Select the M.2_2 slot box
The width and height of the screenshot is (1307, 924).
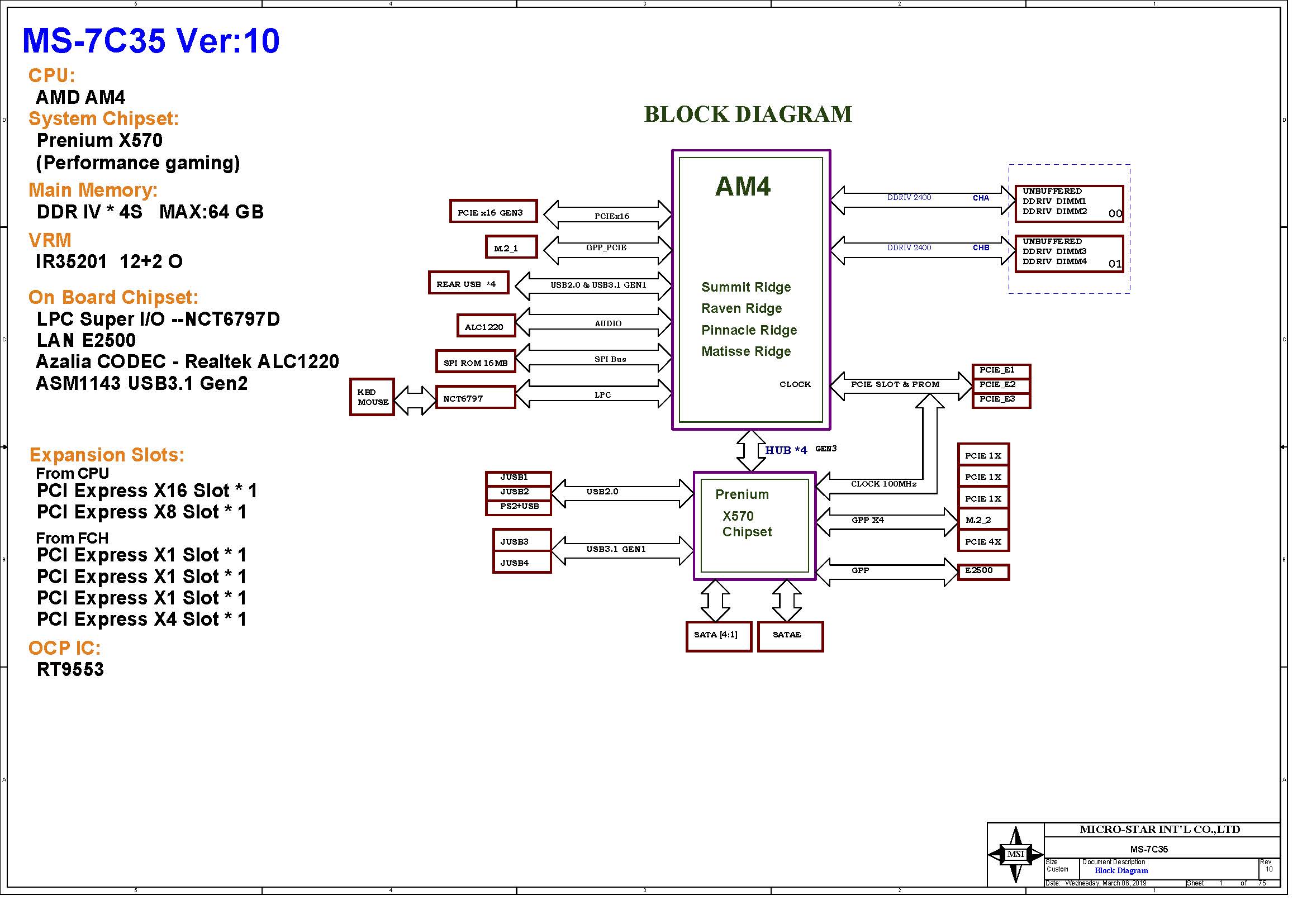pos(982,520)
